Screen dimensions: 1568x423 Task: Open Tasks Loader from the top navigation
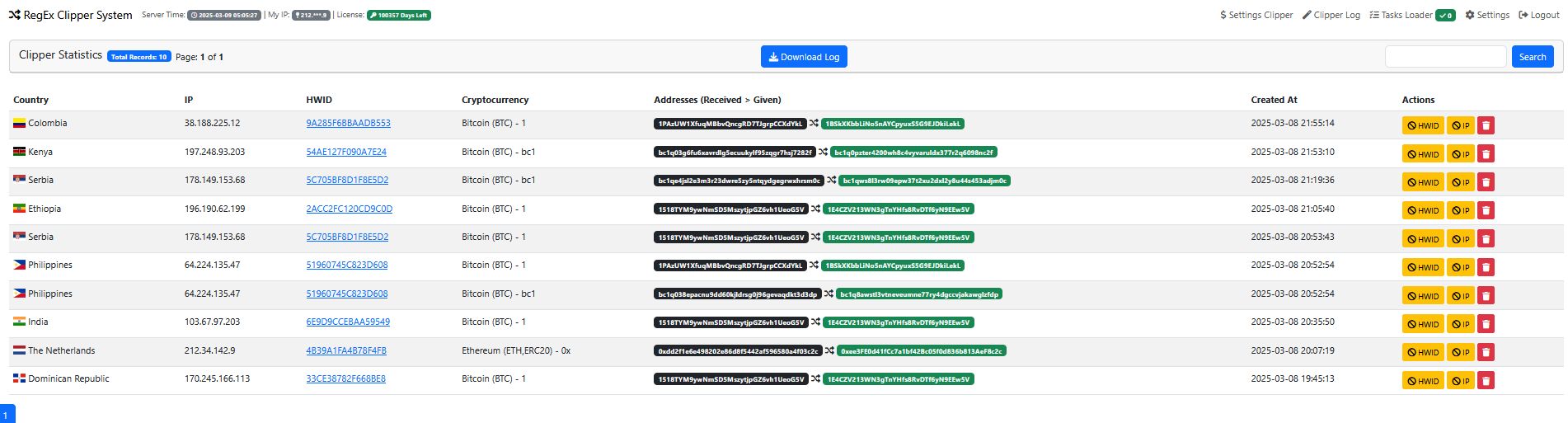(x=1401, y=15)
